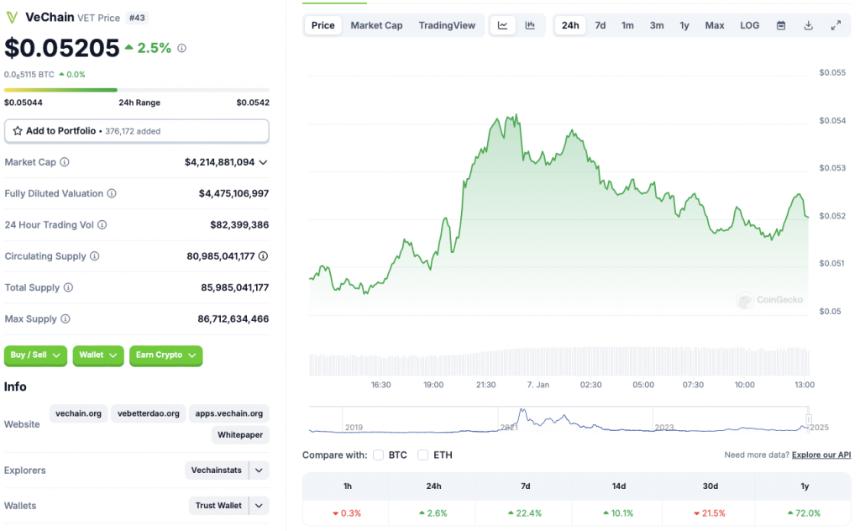Viewport: 860px width, 531px height.
Task: Open the price change info icon
Action: (182, 48)
